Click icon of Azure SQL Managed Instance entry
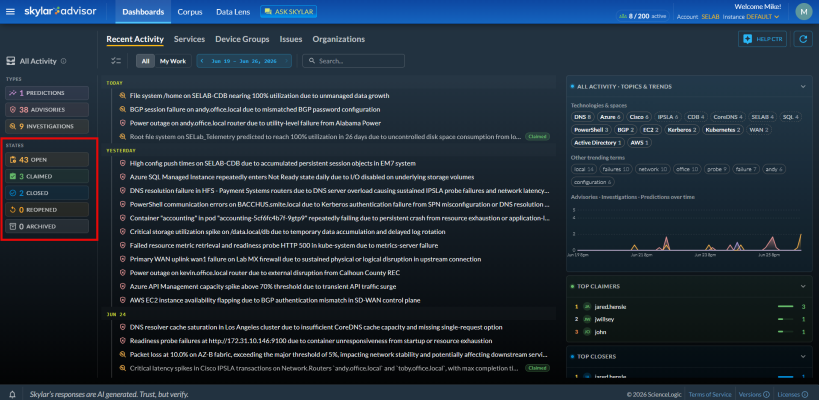 123,177
